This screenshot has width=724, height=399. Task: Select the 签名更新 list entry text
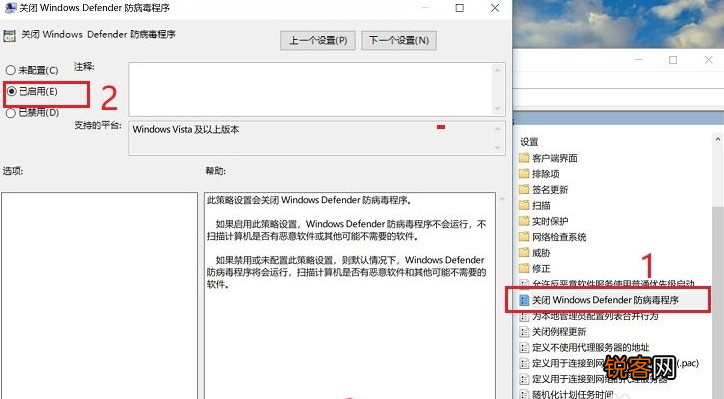click(x=550, y=189)
